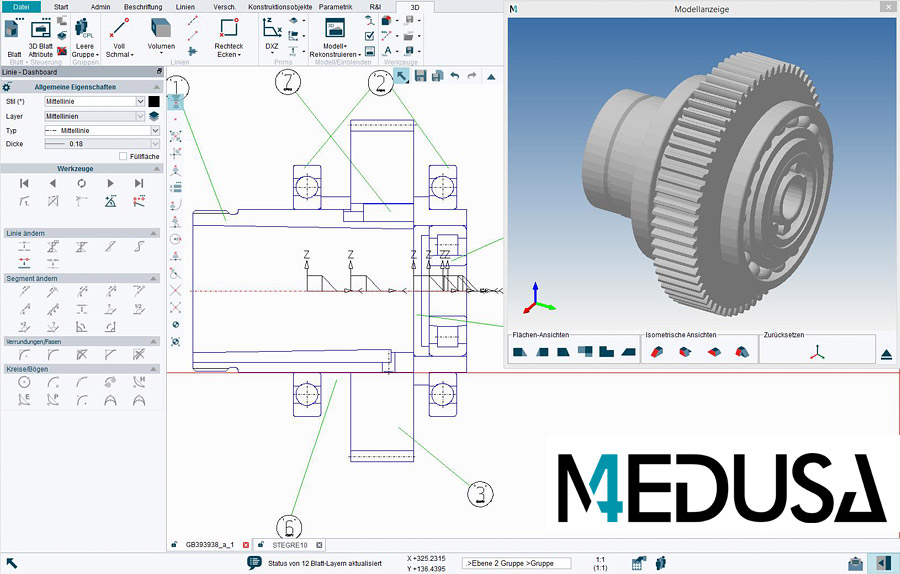Select last Isometrische Ansichten view icon
Viewport: 900px width, 574px height.
pos(742,351)
